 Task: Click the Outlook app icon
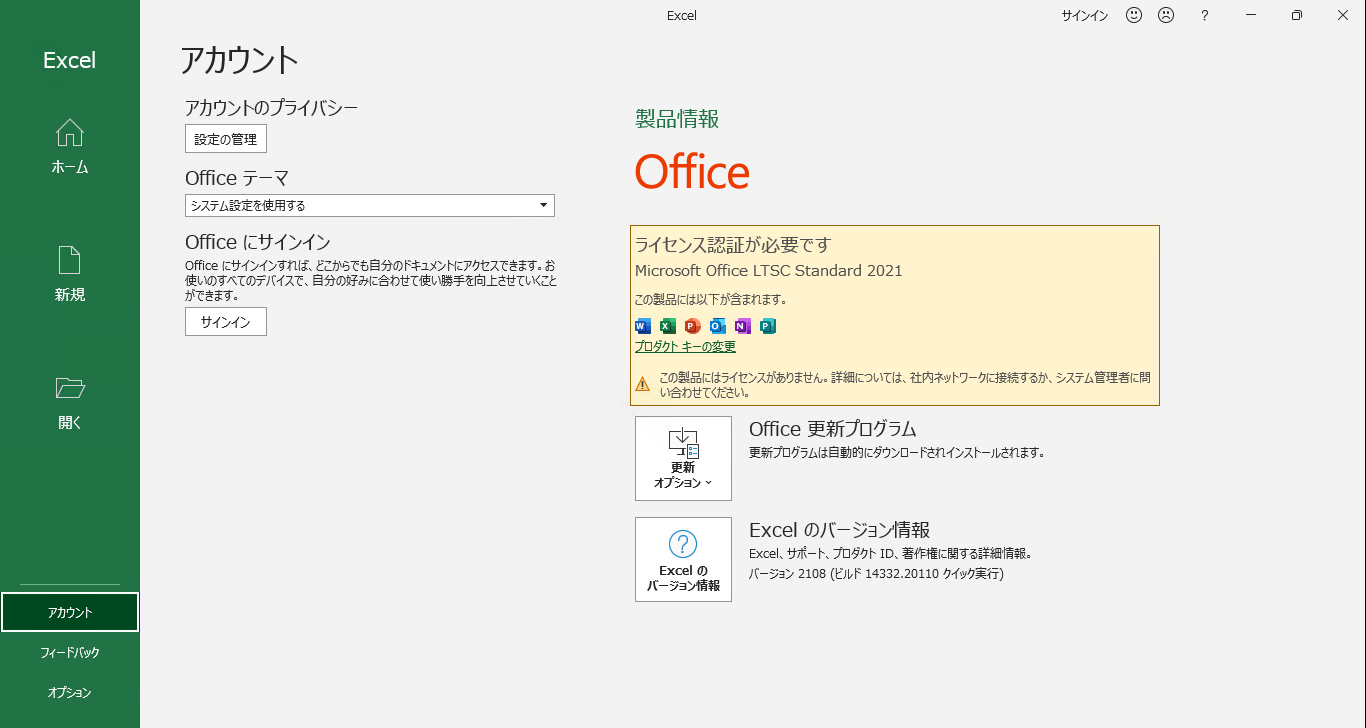(x=718, y=326)
